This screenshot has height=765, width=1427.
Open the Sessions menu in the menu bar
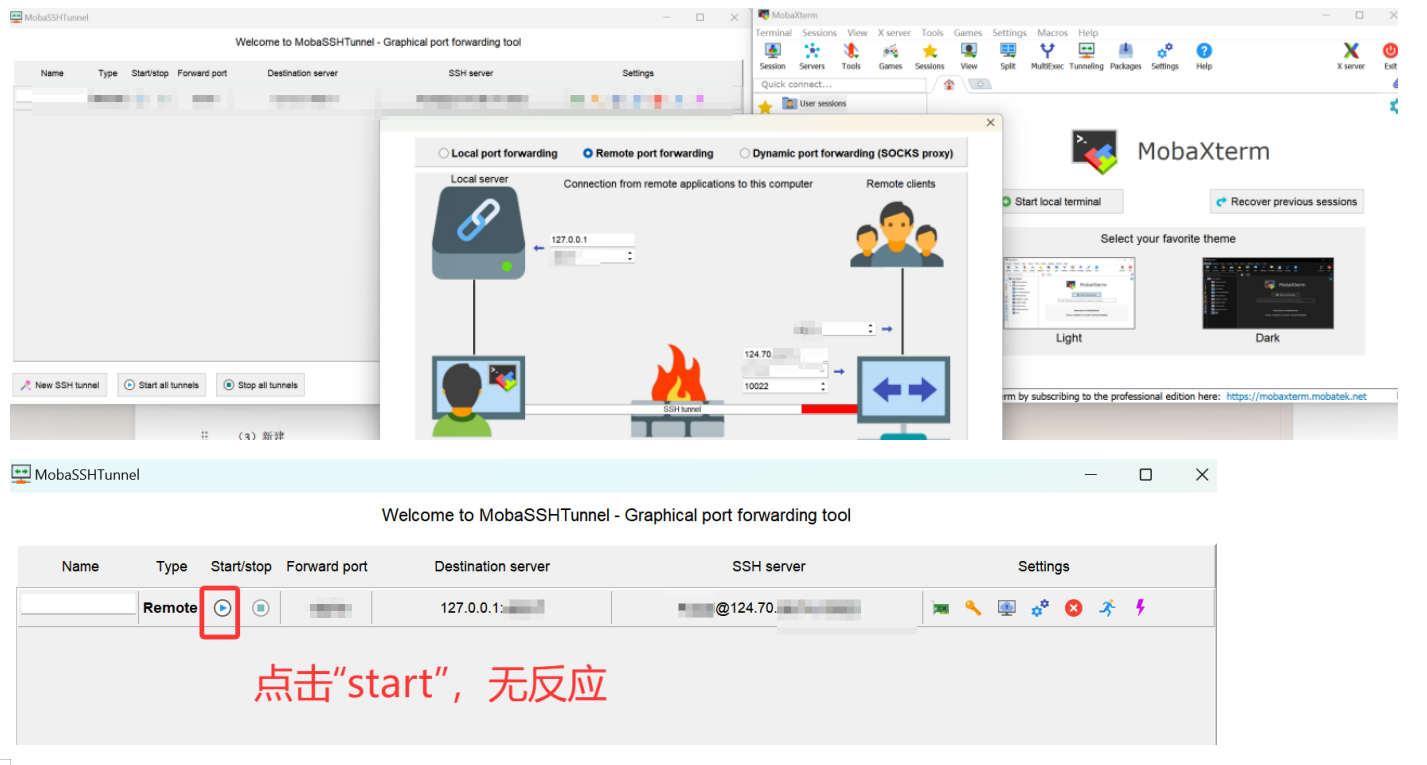(819, 33)
